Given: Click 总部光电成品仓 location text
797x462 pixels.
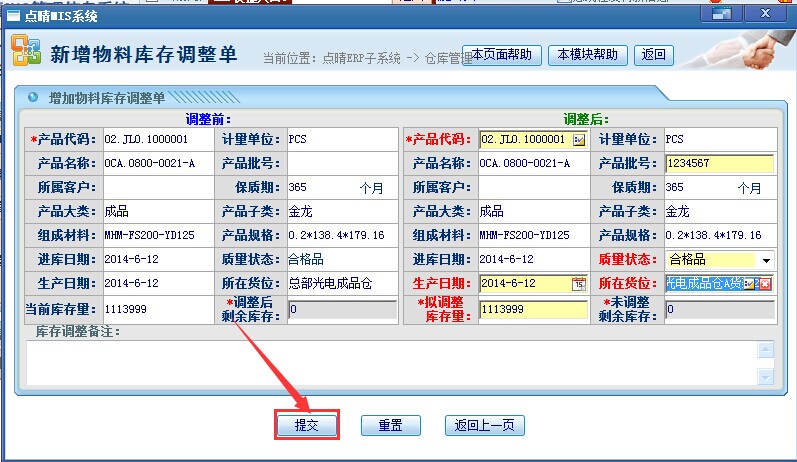Looking at the screenshot, I should [x=330, y=283].
